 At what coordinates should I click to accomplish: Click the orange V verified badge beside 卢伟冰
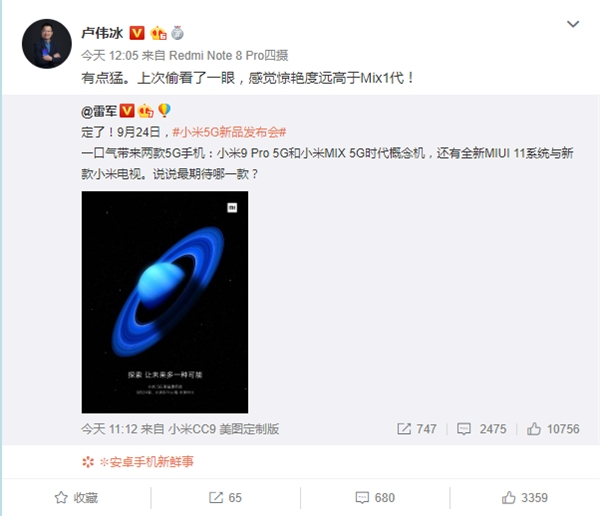tap(137, 33)
